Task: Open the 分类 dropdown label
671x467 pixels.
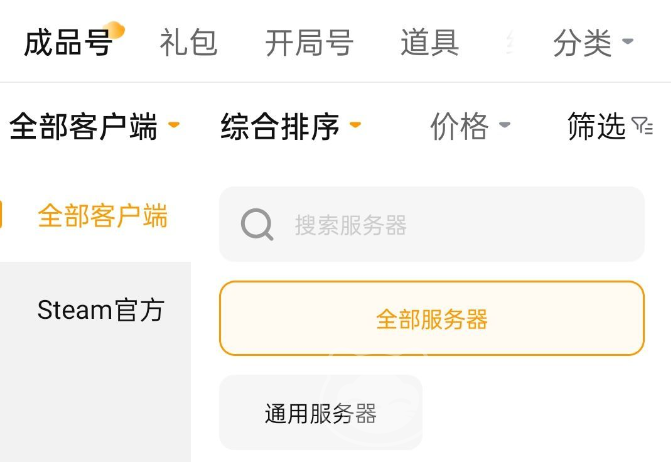Action: [582, 43]
